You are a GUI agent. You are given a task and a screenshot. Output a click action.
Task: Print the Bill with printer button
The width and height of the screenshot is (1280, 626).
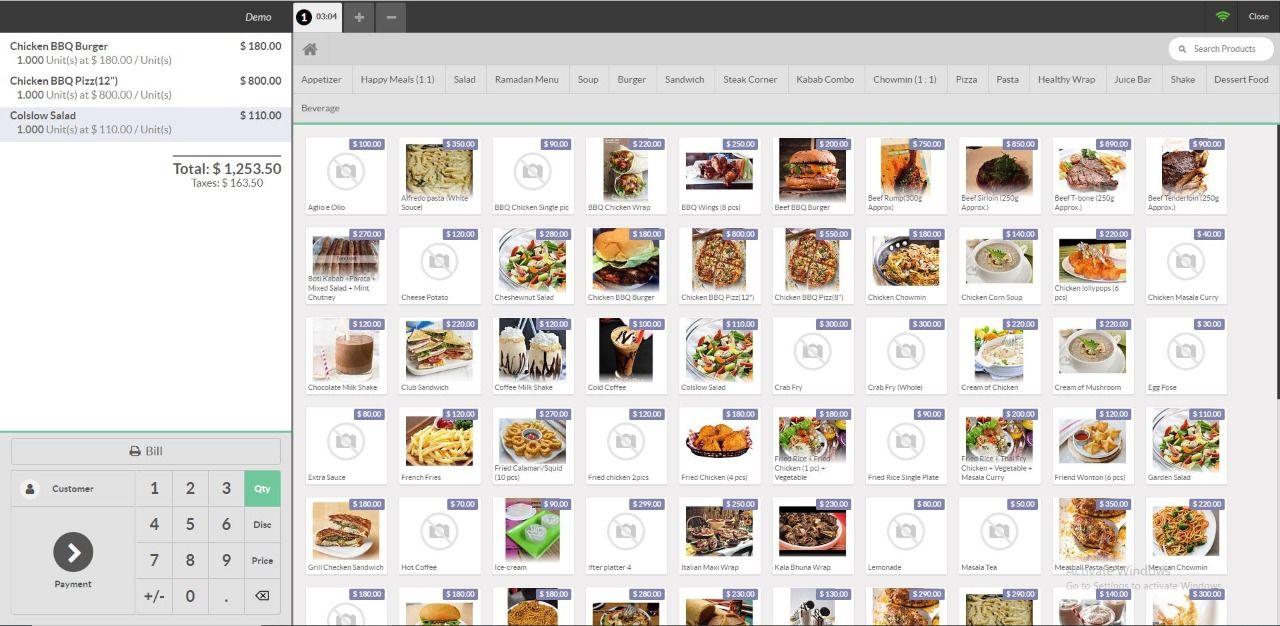(x=146, y=451)
